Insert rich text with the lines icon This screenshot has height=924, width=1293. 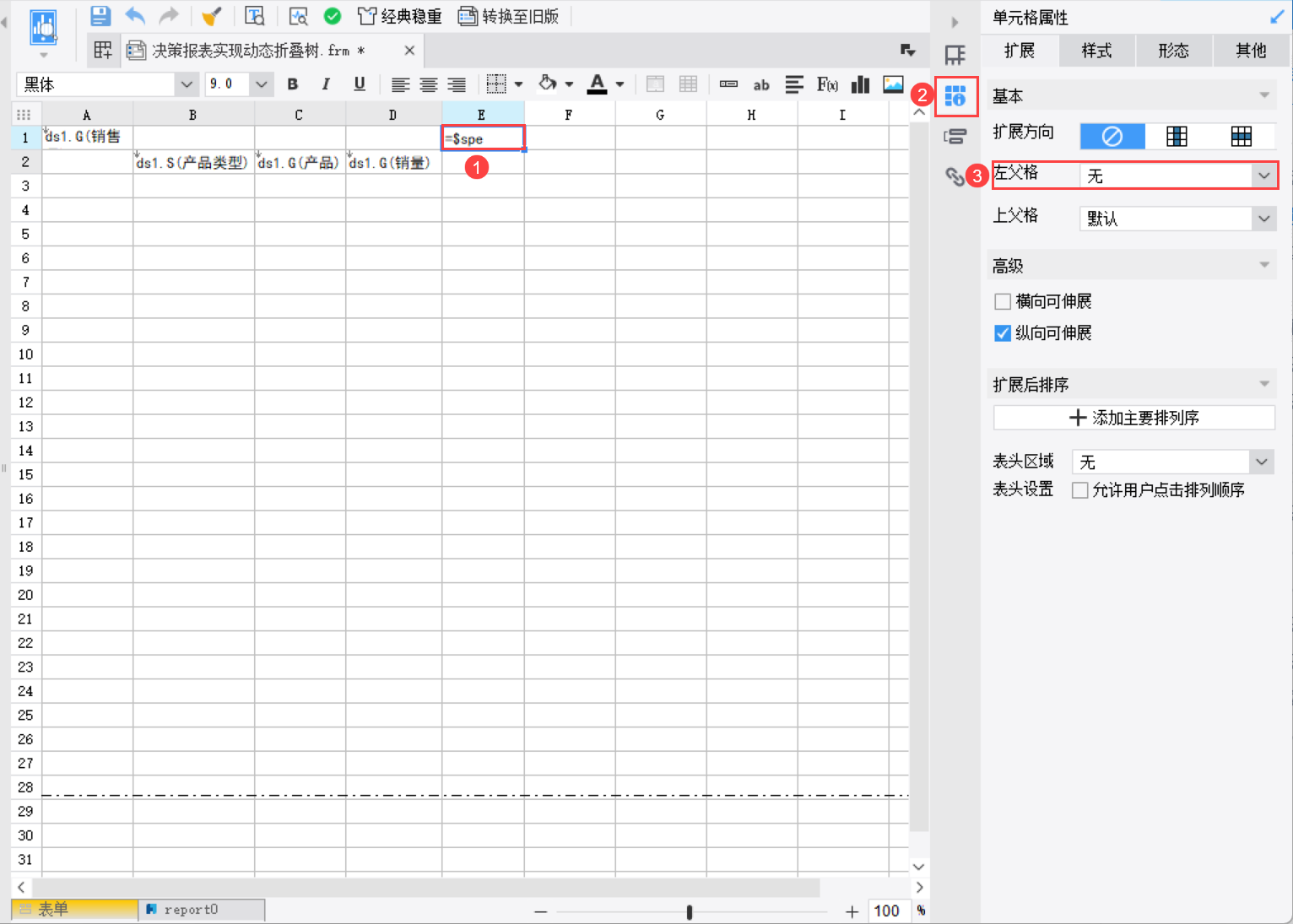[x=794, y=84]
